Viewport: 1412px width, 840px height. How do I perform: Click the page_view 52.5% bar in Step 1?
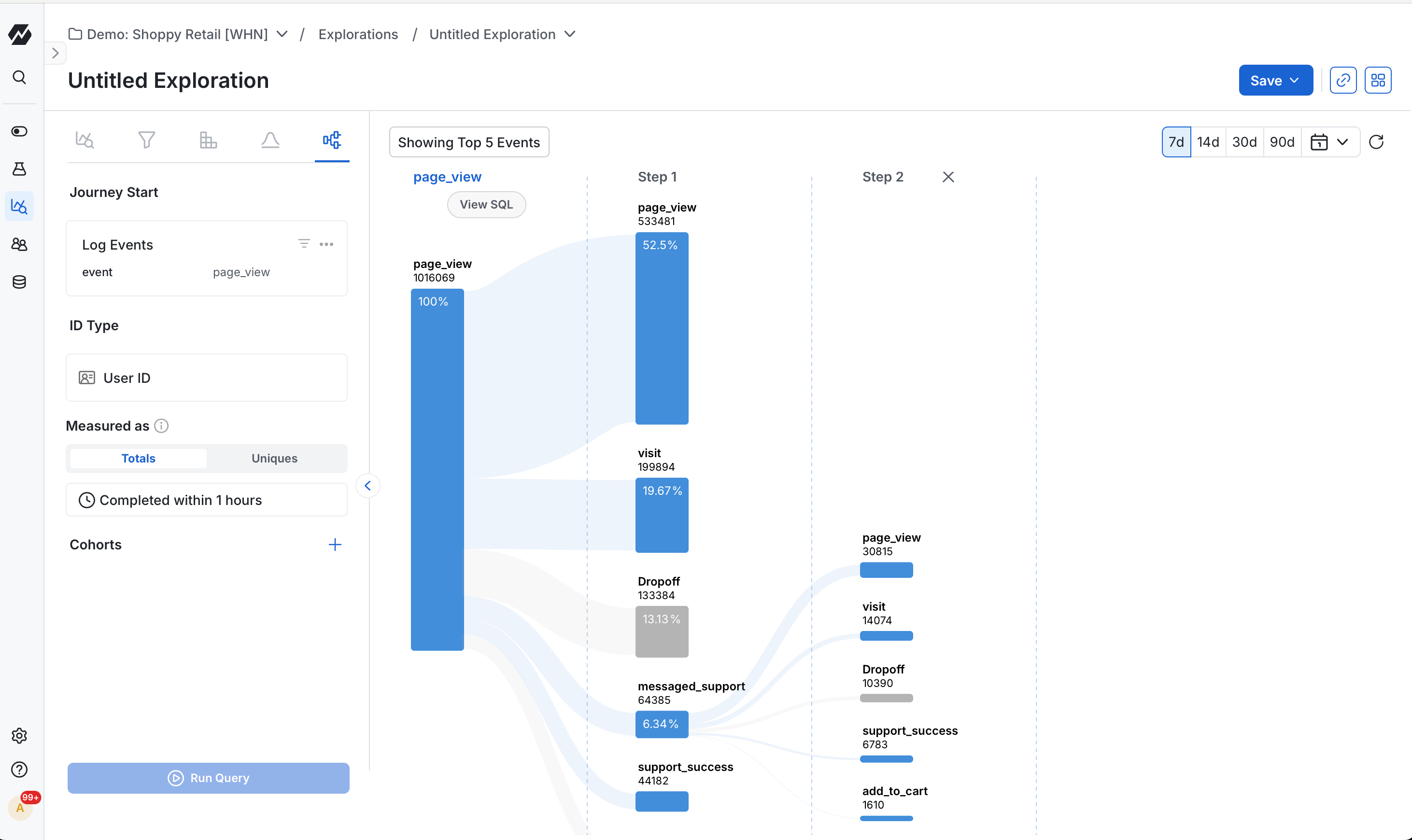(x=661, y=328)
